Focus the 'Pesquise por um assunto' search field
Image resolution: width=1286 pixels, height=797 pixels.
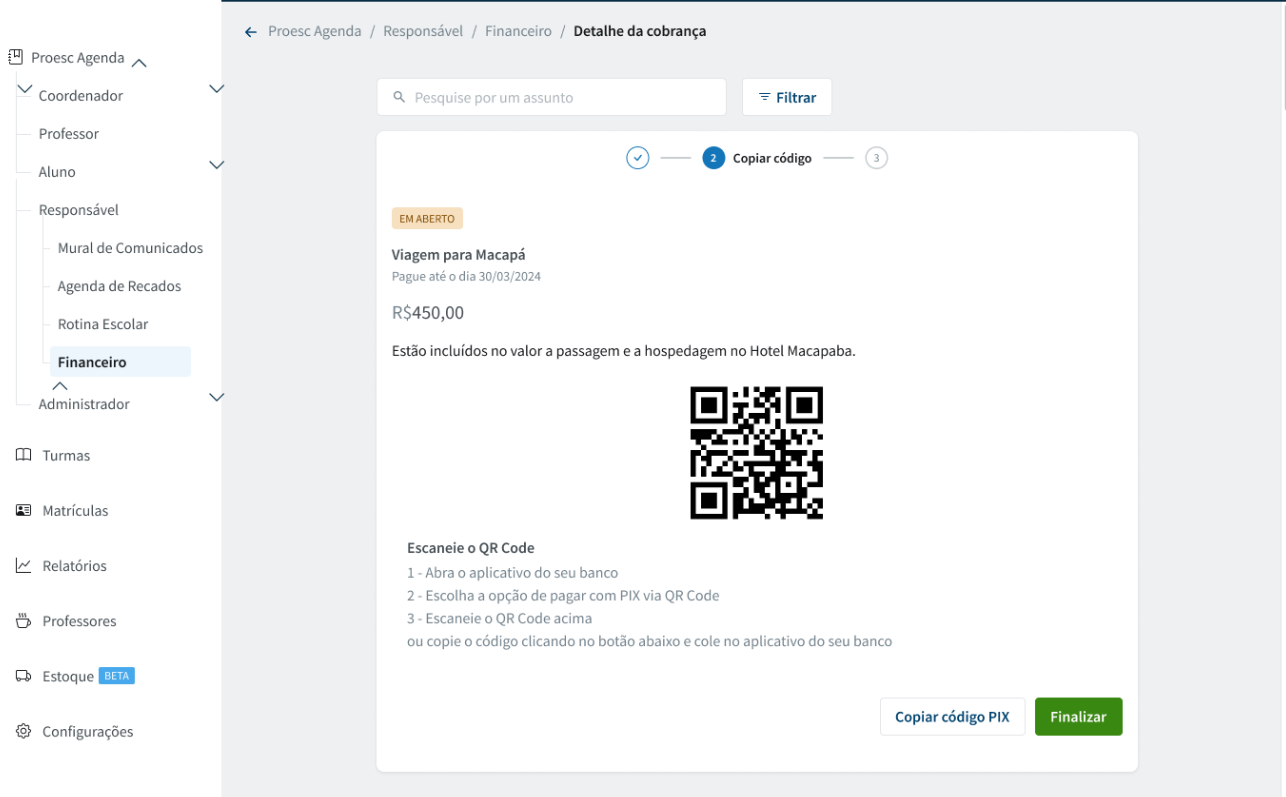point(551,97)
